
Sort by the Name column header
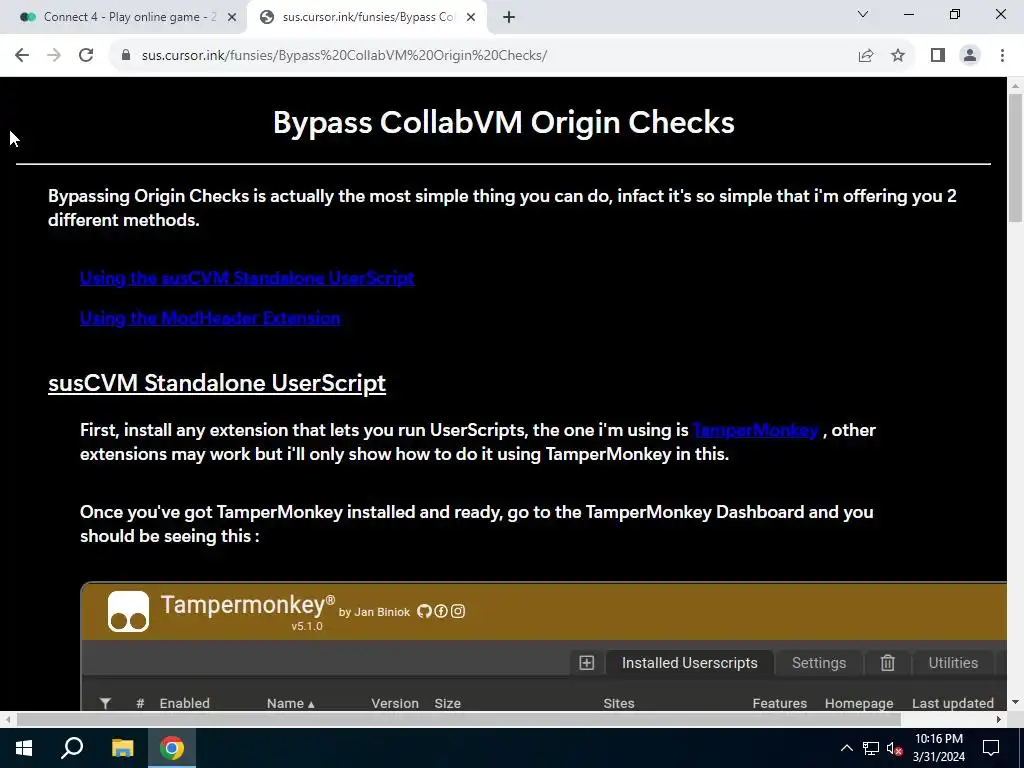click(291, 703)
